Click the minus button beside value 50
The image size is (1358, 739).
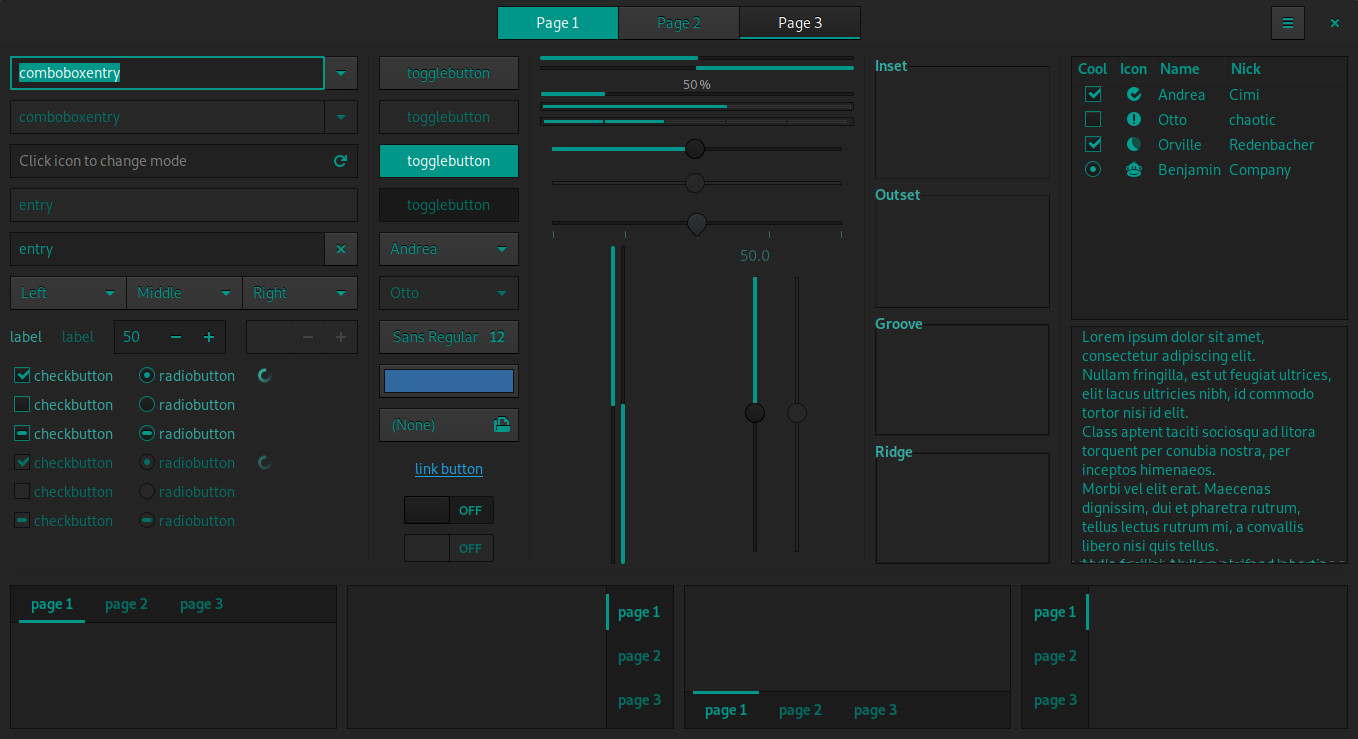point(176,337)
